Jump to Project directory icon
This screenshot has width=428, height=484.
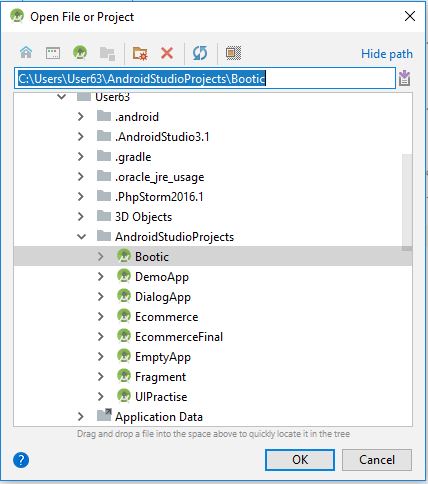(x=80, y=53)
